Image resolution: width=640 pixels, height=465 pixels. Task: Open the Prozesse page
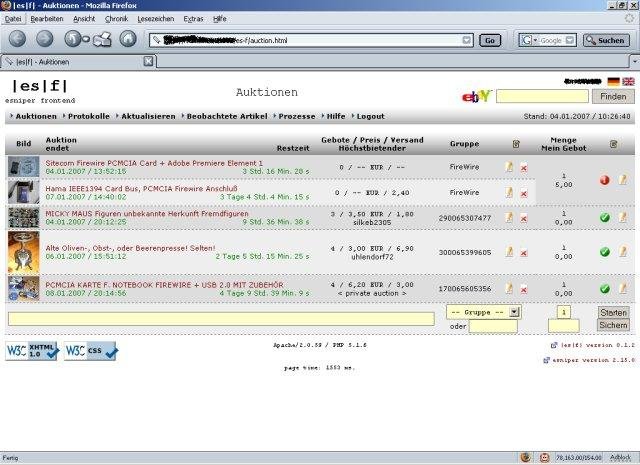click(x=297, y=116)
